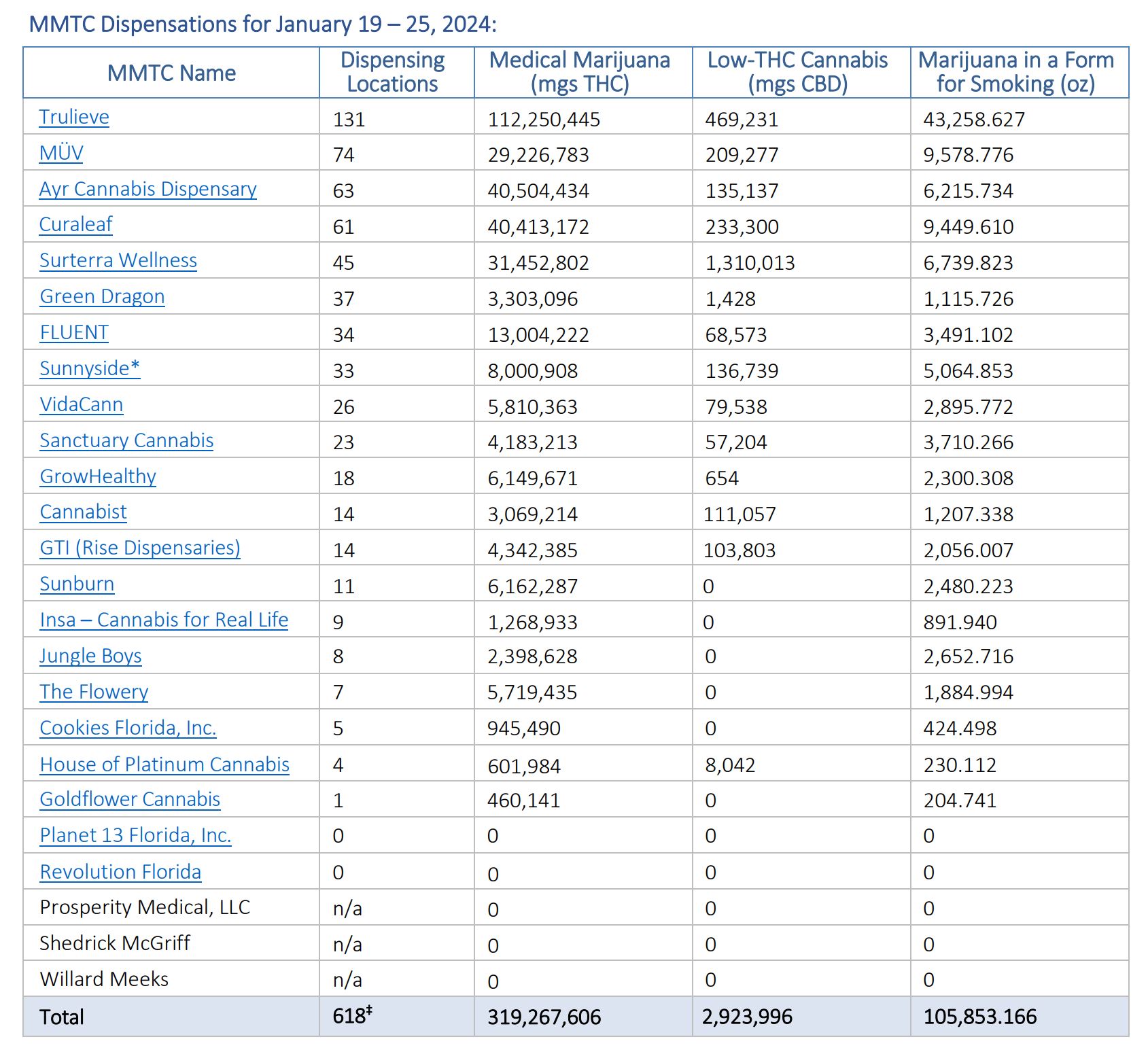The image size is (1148, 1054).
Task: Click the Trulieve Medical Marijuana value cell
Action: [x=544, y=120]
